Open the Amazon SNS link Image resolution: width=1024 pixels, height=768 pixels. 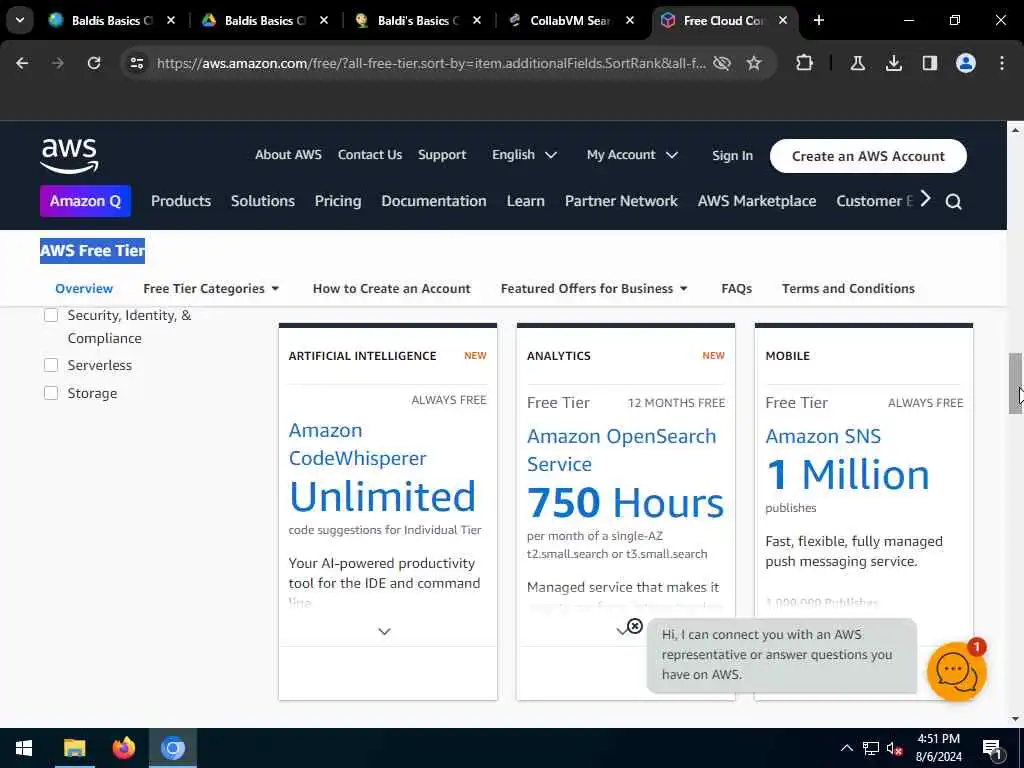click(823, 436)
